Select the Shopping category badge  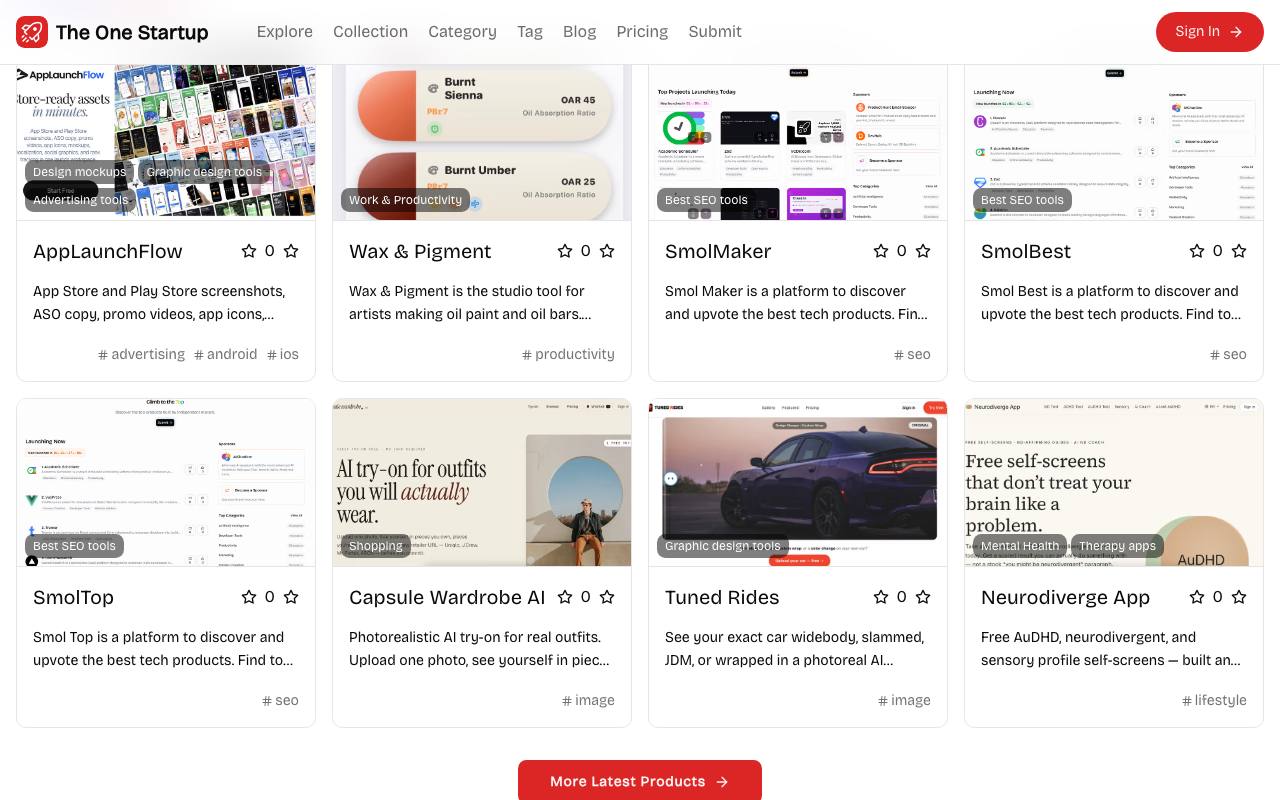click(x=376, y=546)
